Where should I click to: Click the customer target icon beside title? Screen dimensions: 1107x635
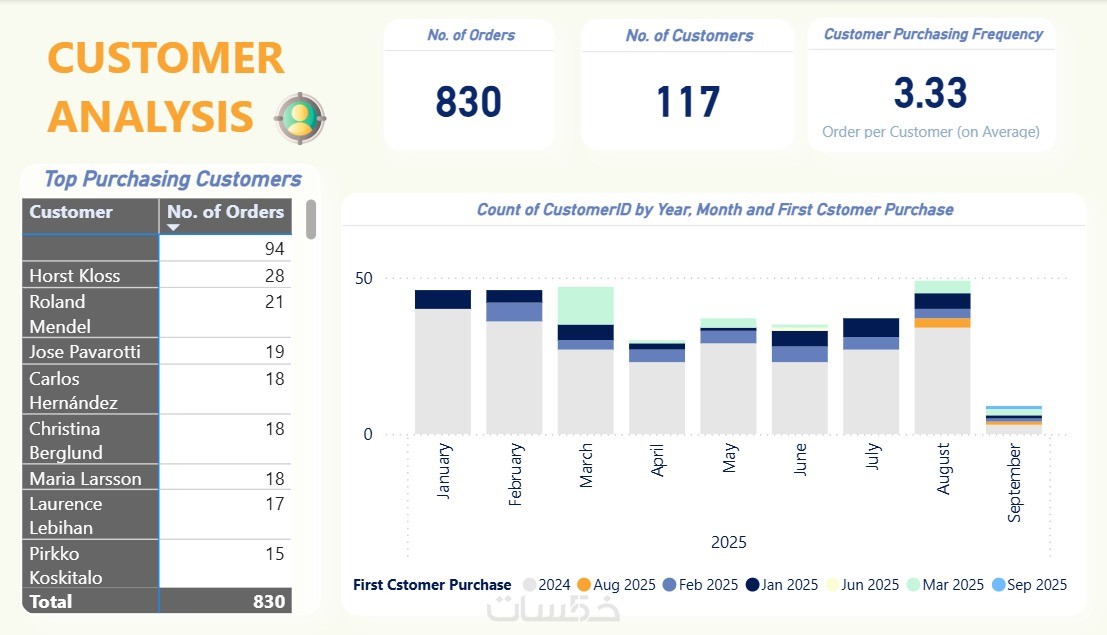click(300, 118)
